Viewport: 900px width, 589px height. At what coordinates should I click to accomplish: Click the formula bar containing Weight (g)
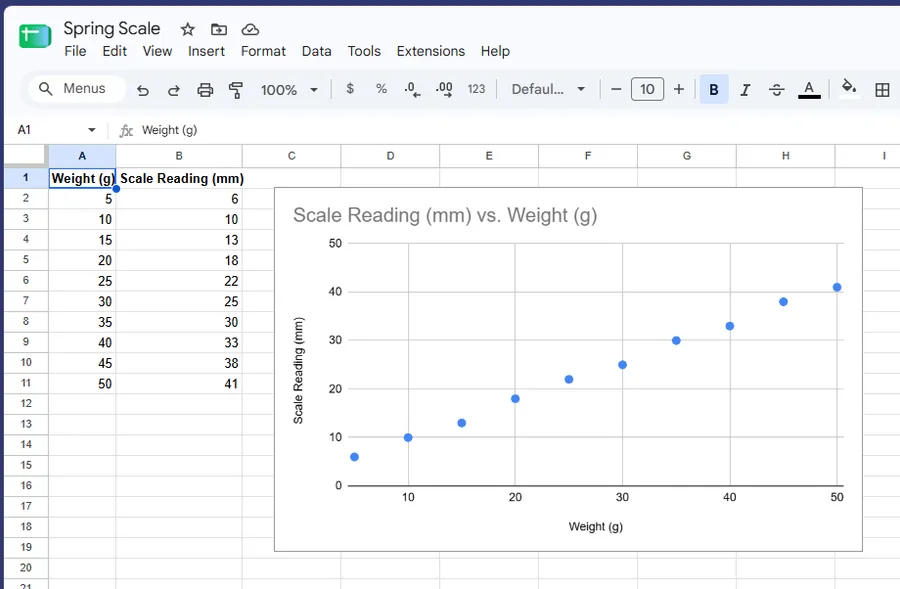tap(517, 130)
